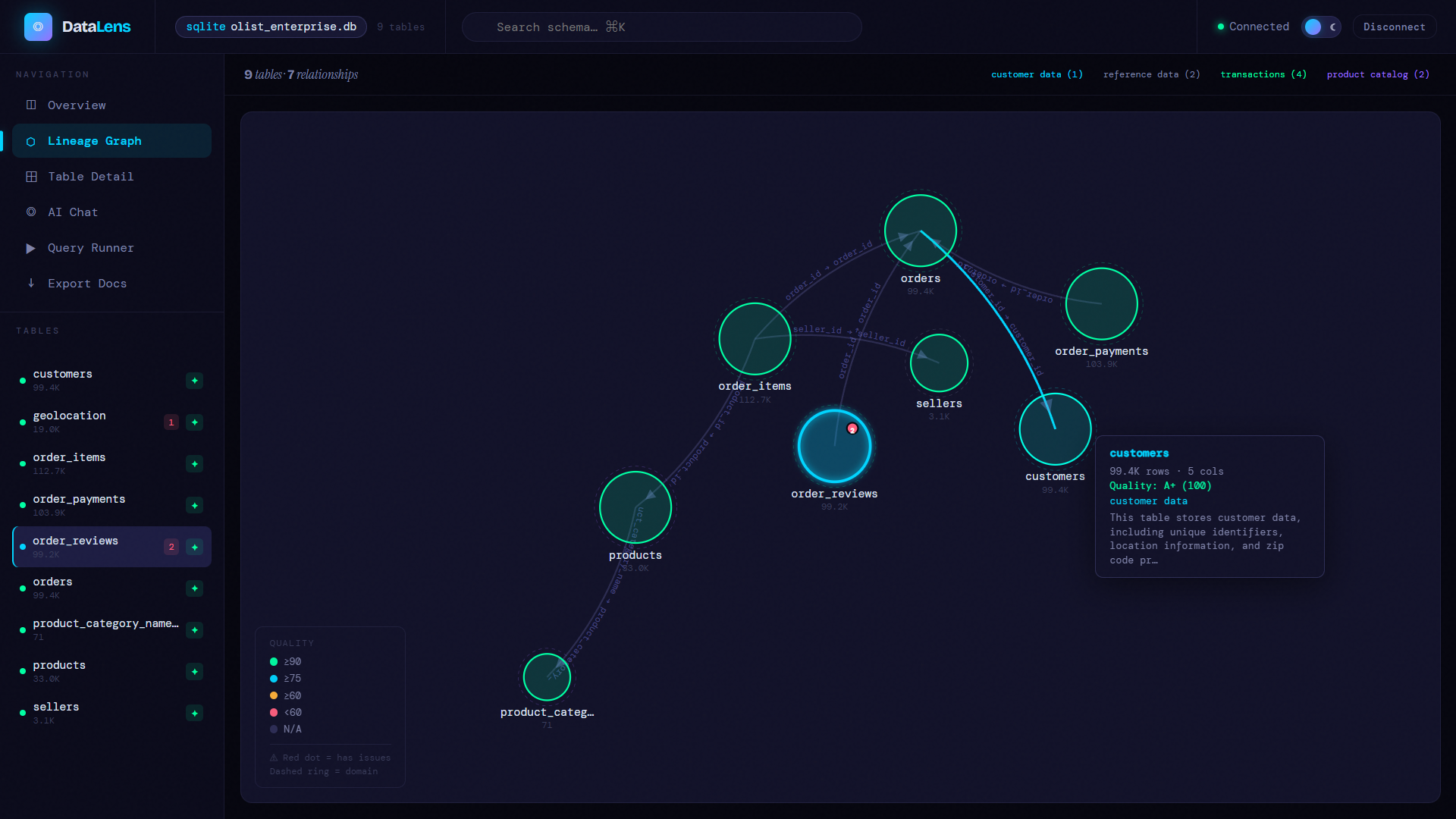Open the Query Runner page
1456x819 pixels.
111,248
